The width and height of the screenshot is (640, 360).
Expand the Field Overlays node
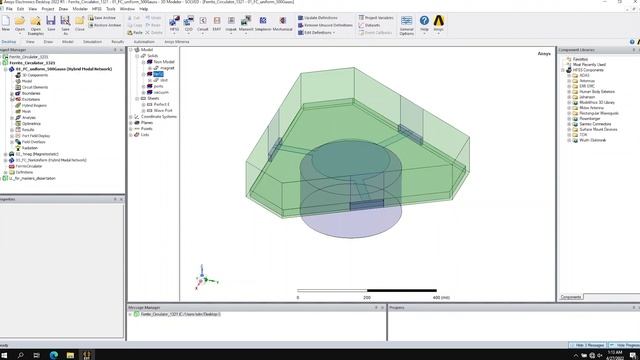pyautogui.click(x=12, y=142)
